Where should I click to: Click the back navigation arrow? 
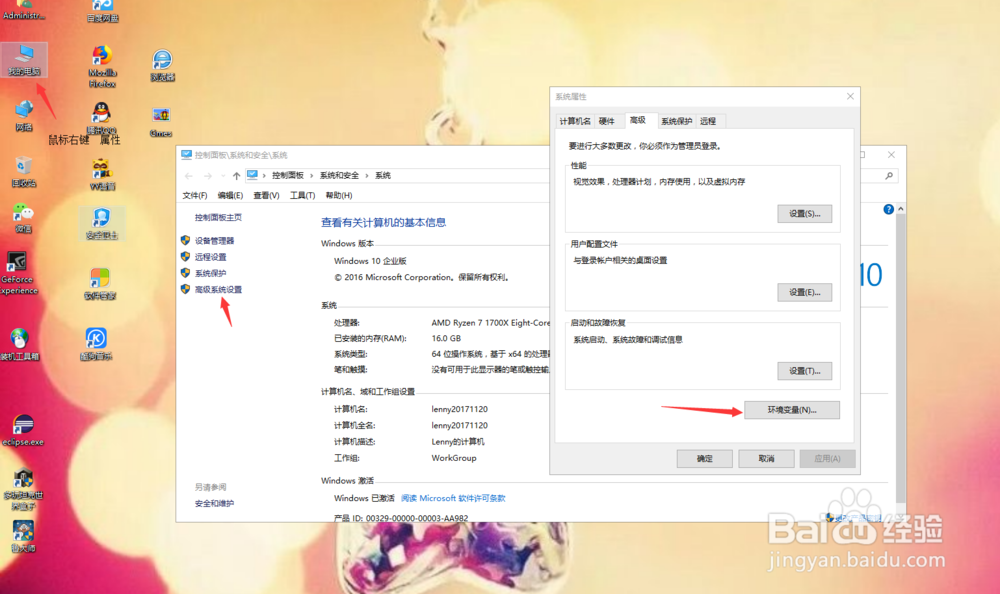(x=188, y=175)
